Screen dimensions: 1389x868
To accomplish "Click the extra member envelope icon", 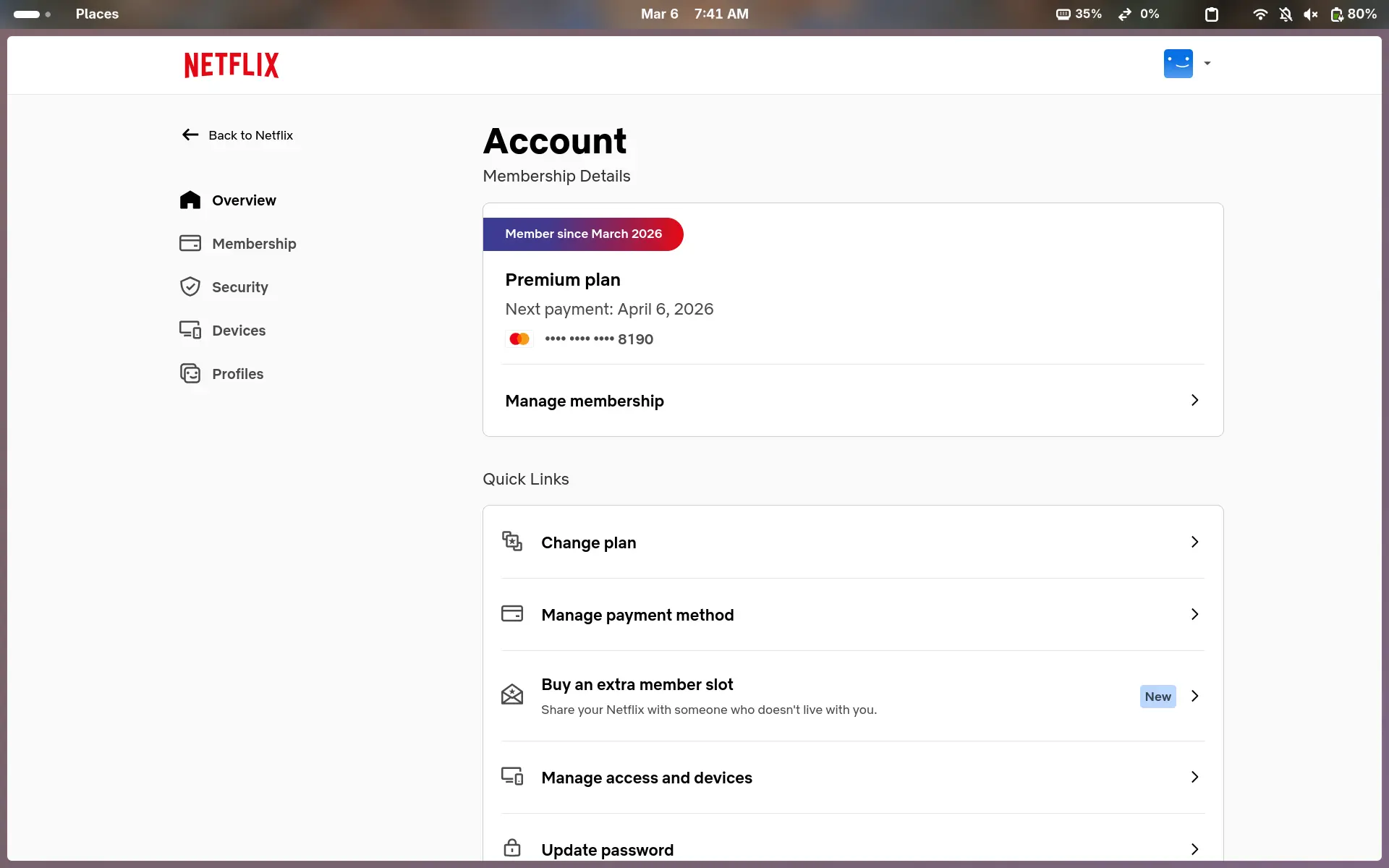I will click(x=512, y=694).
